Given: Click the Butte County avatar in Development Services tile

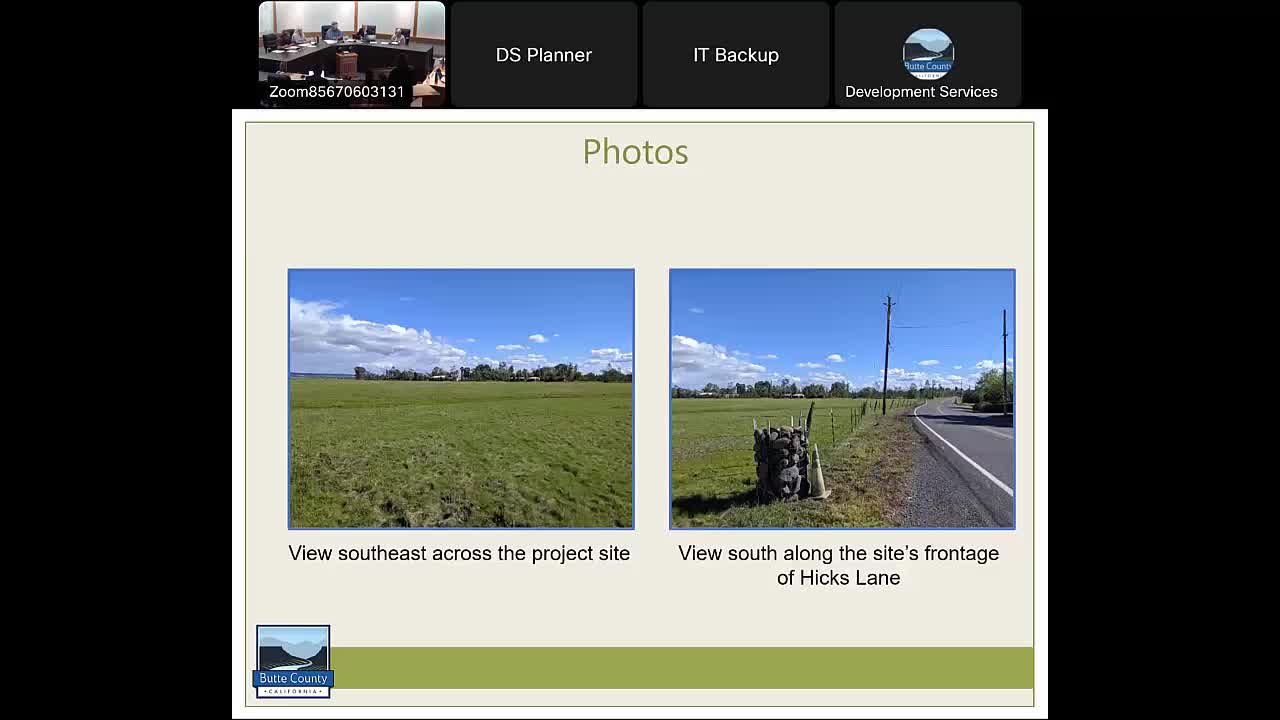Looking at the screenshot, I should pyautogui.click(x=927, y=54).
